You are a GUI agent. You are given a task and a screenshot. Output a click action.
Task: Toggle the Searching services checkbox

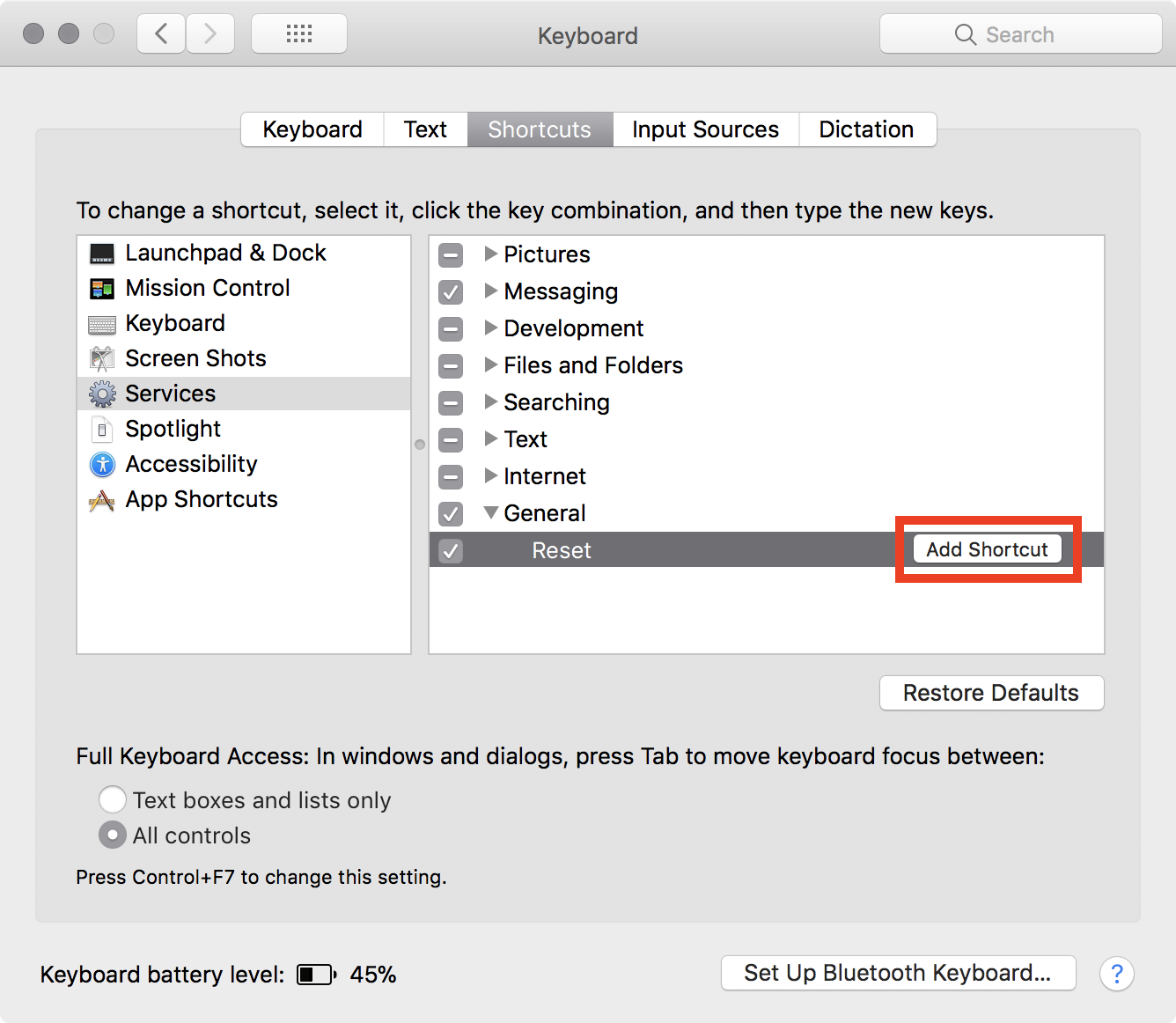coord(451,403)
